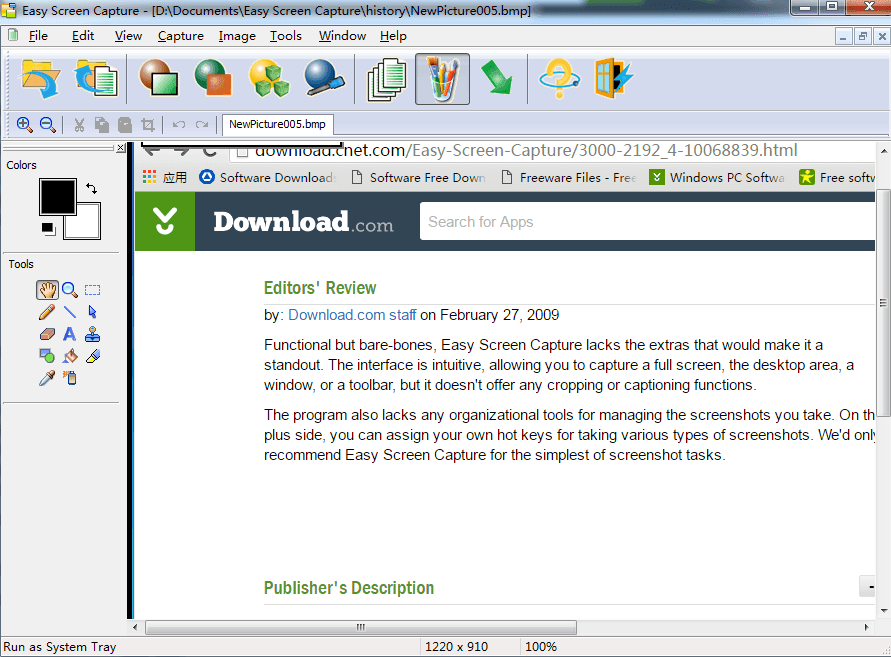Screen dimensions: 891x657
Task: Click the Publisher's Description heading
Action: tap(349, 588)
